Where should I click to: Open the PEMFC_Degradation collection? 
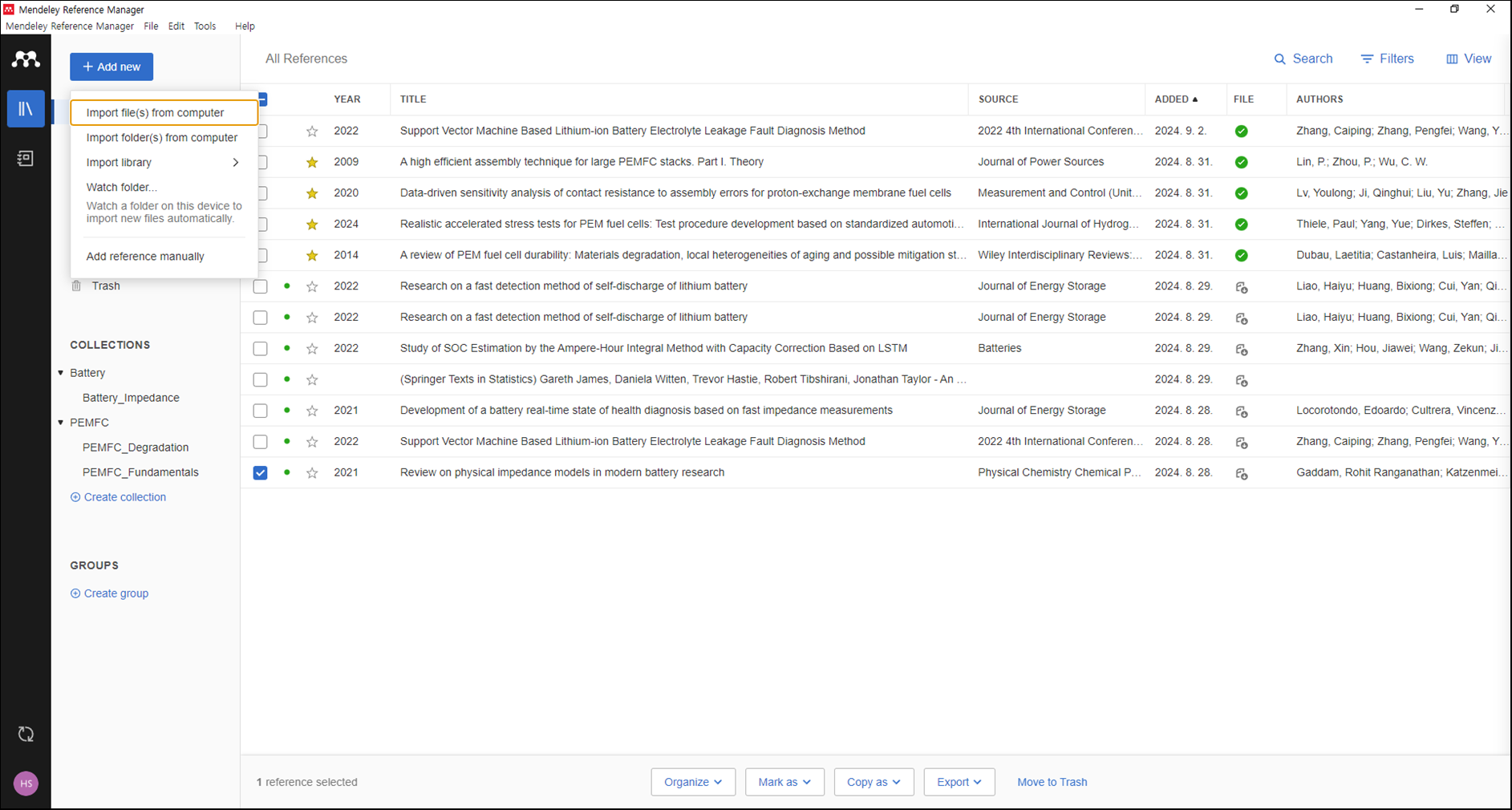(136, 448)
